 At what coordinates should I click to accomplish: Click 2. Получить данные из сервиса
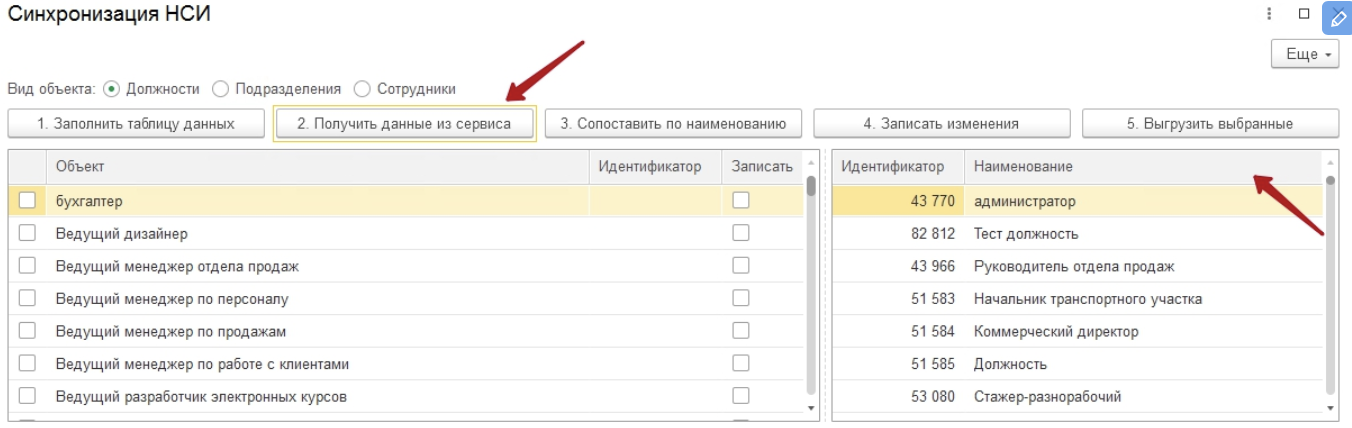405,124
